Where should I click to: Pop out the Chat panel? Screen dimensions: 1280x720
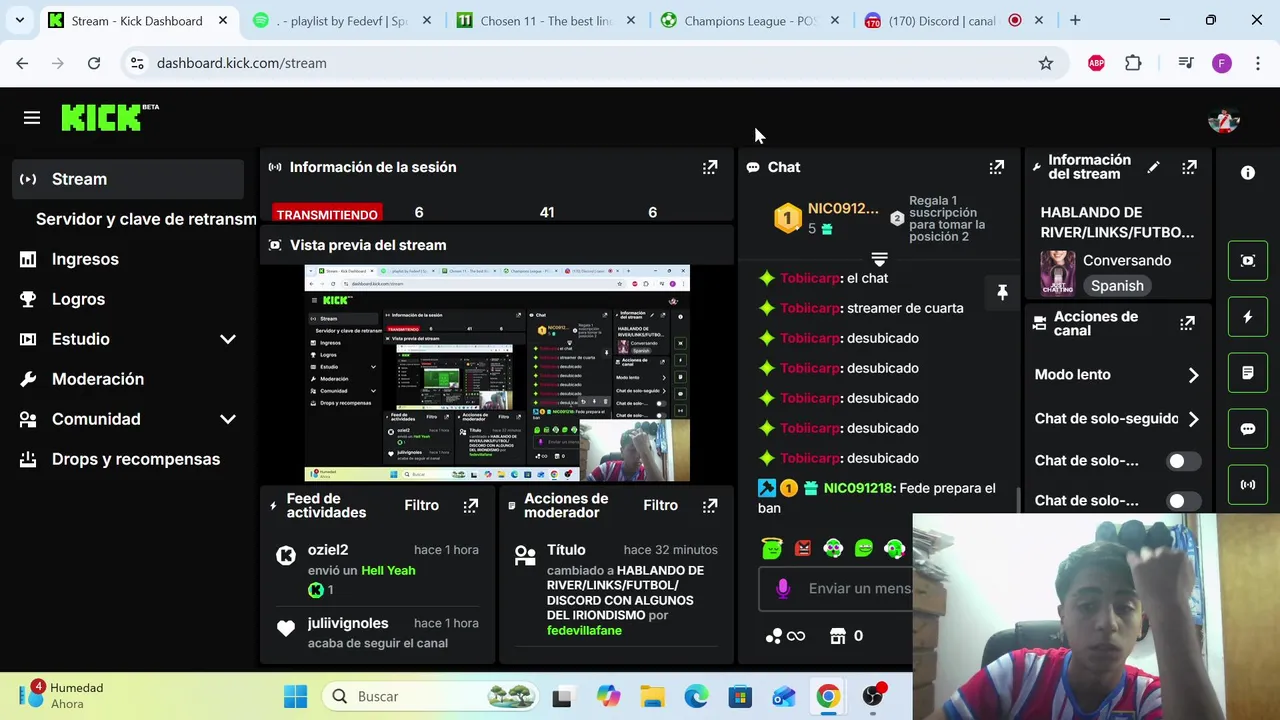pyautogui.click(x=997, y=167)
